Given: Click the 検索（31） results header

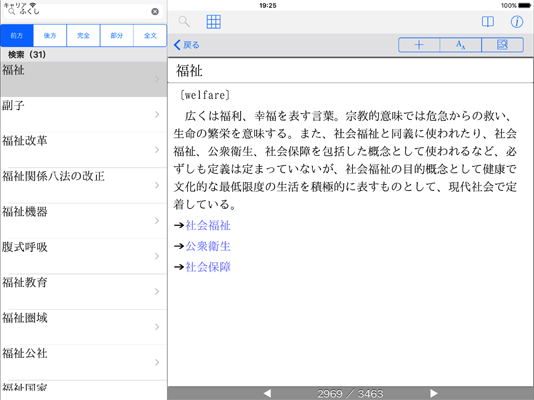Looking at the screenshot, I should pyautogui.click(x=27, y=54).
